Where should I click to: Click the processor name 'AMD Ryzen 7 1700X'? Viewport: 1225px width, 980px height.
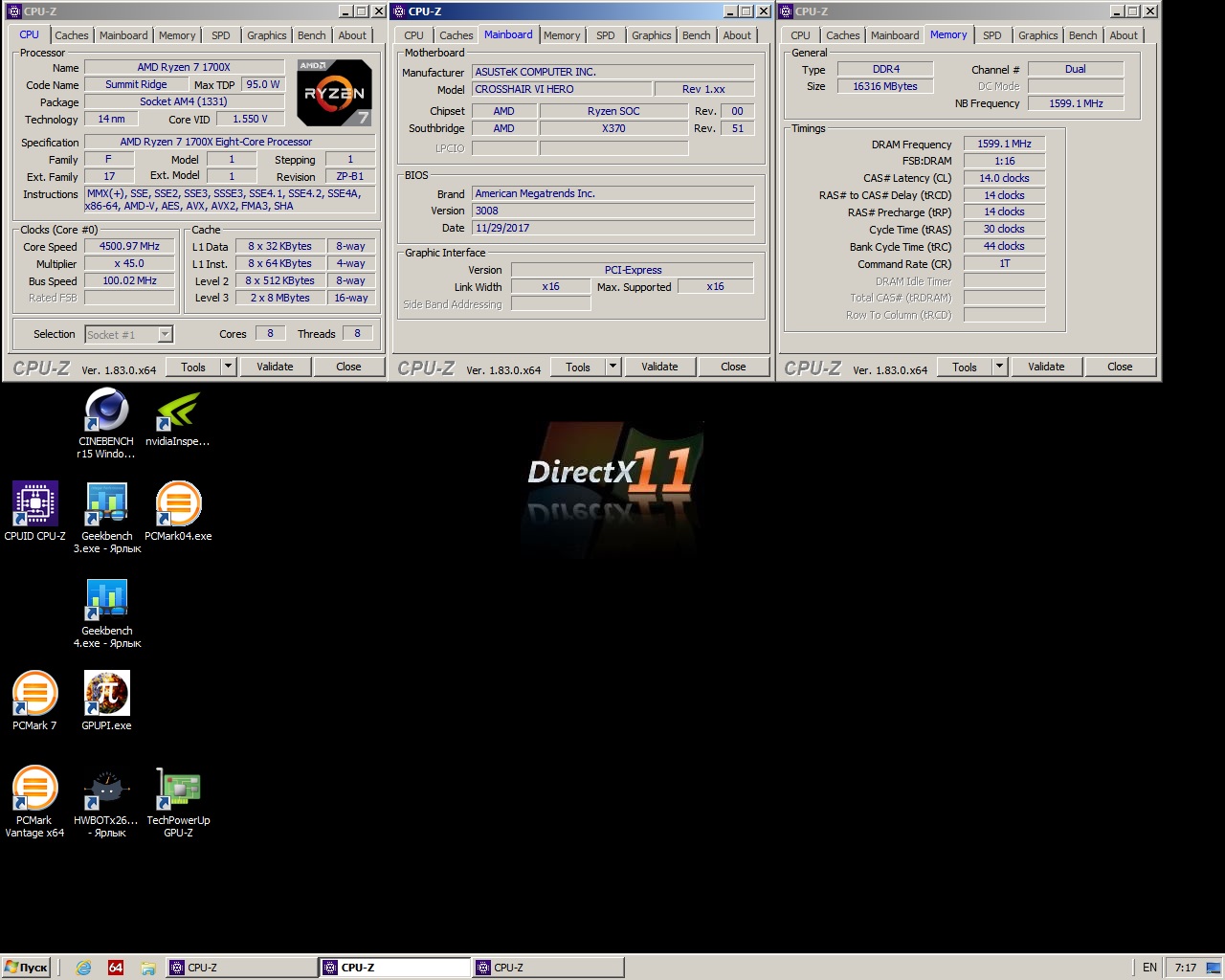tap(184, 67)
